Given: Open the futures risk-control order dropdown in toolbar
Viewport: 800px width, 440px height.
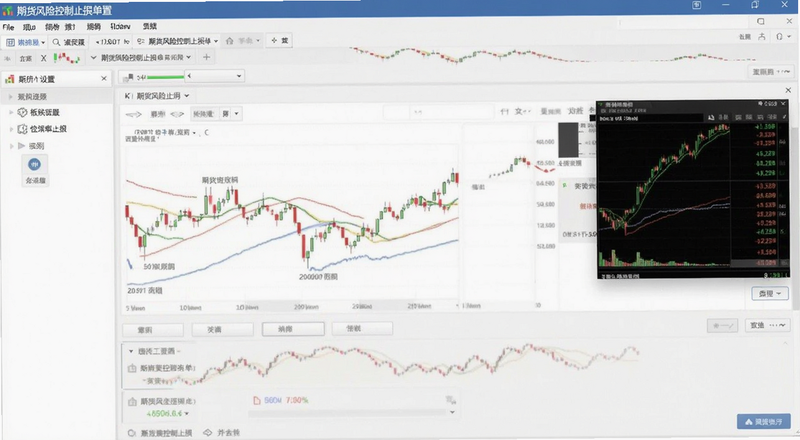Looking at the screenshot, I should (178, 41).
